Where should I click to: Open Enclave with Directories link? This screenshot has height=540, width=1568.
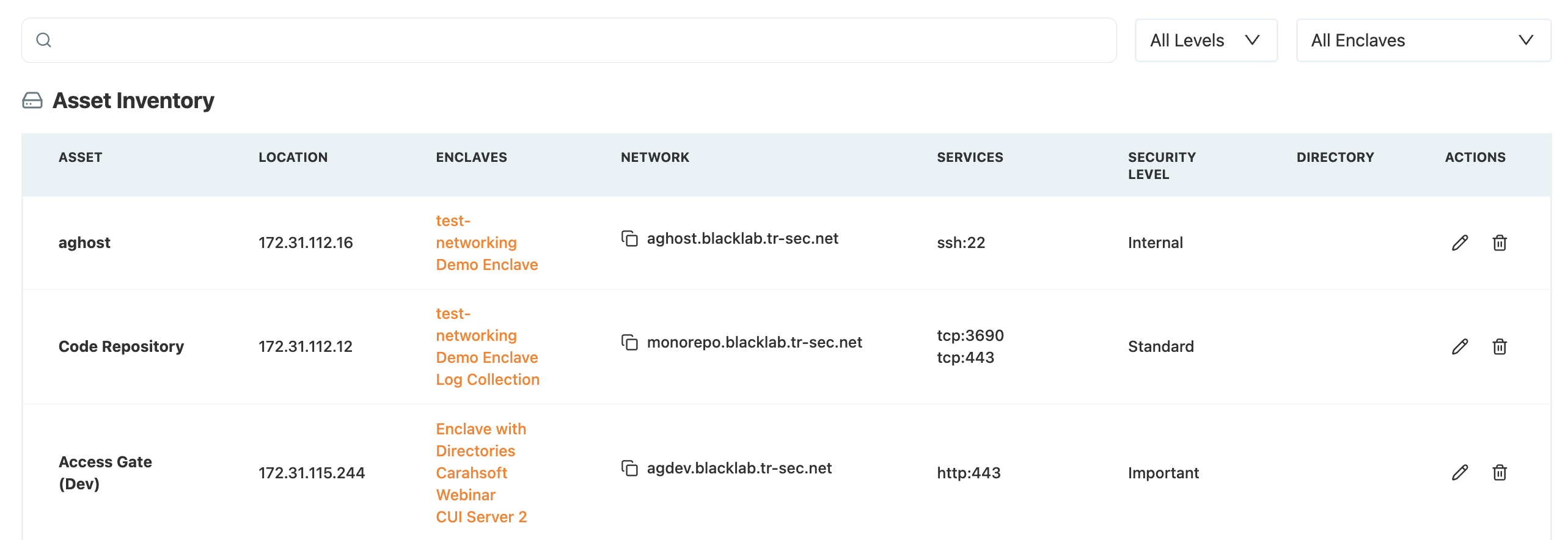481,440
